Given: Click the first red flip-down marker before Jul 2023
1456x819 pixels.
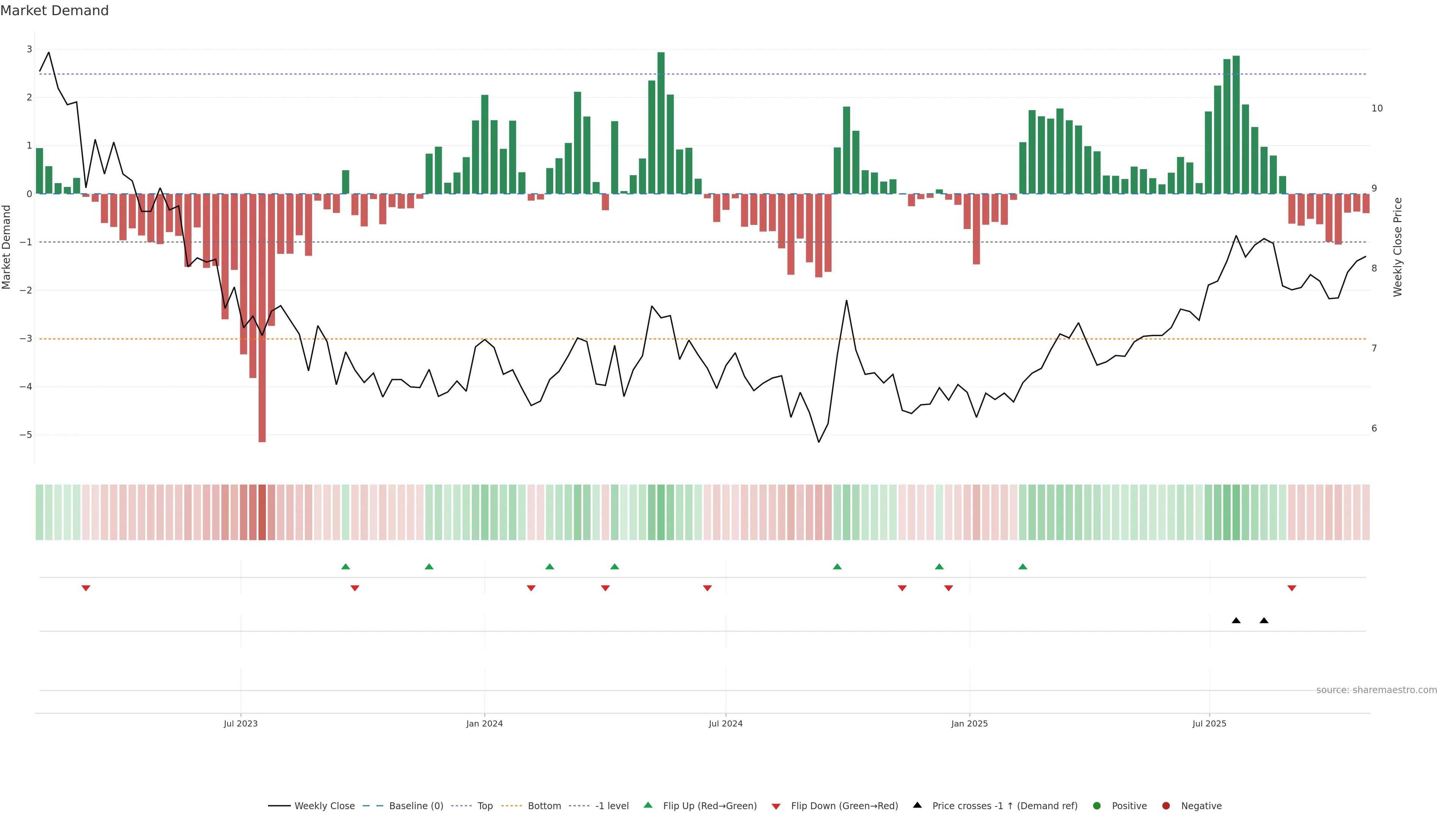Looking at the screenshot, I should pos(86,588).
